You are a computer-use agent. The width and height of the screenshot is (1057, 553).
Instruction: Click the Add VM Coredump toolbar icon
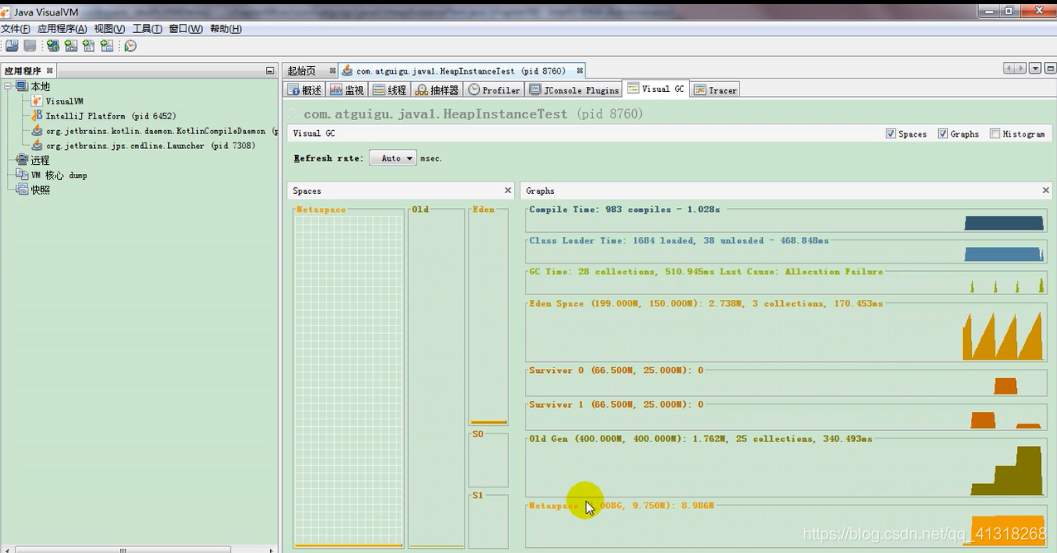point(88,46)
